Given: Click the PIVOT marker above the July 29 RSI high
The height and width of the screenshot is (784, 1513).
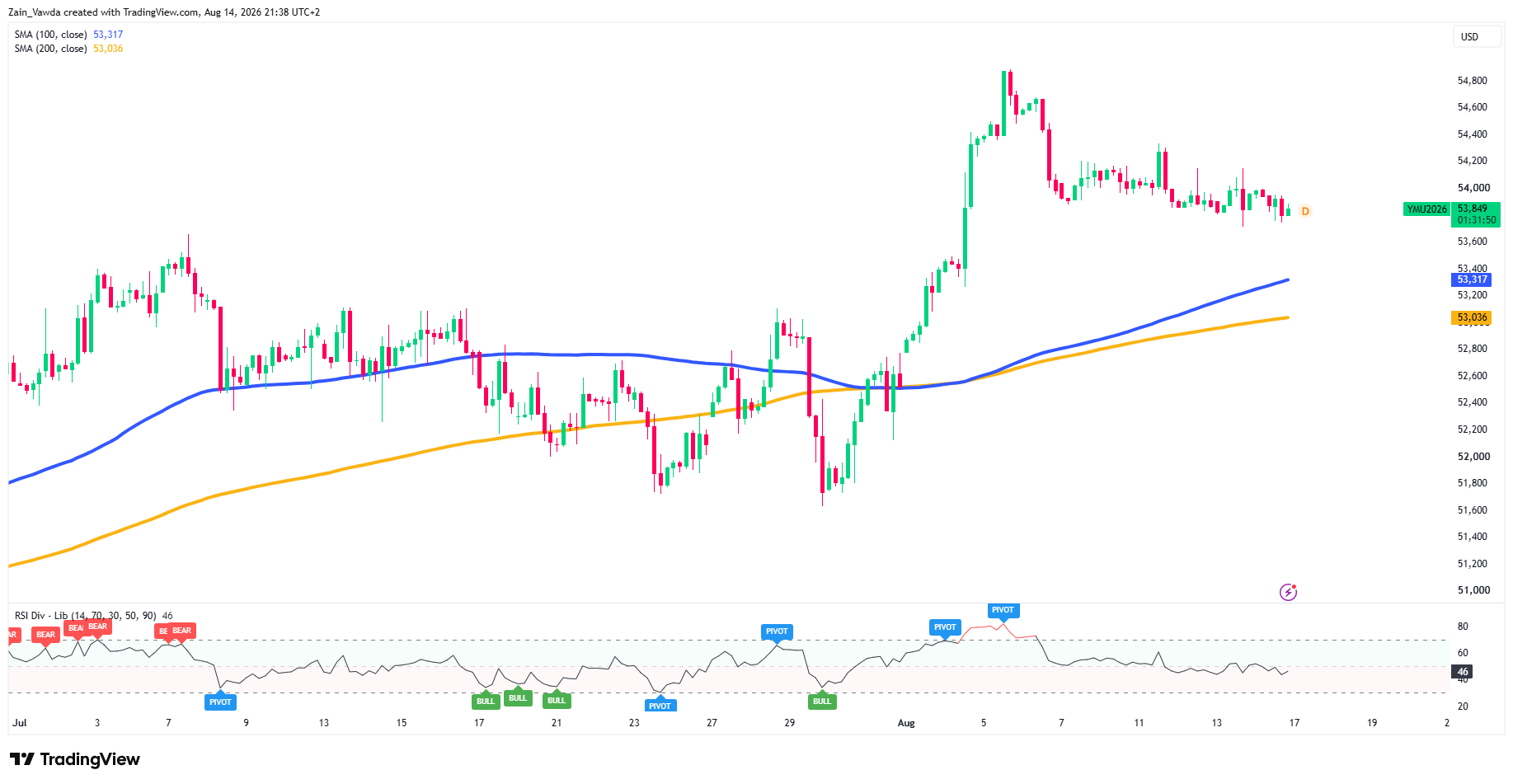Looking at the screenshot, I should point(777,631).
